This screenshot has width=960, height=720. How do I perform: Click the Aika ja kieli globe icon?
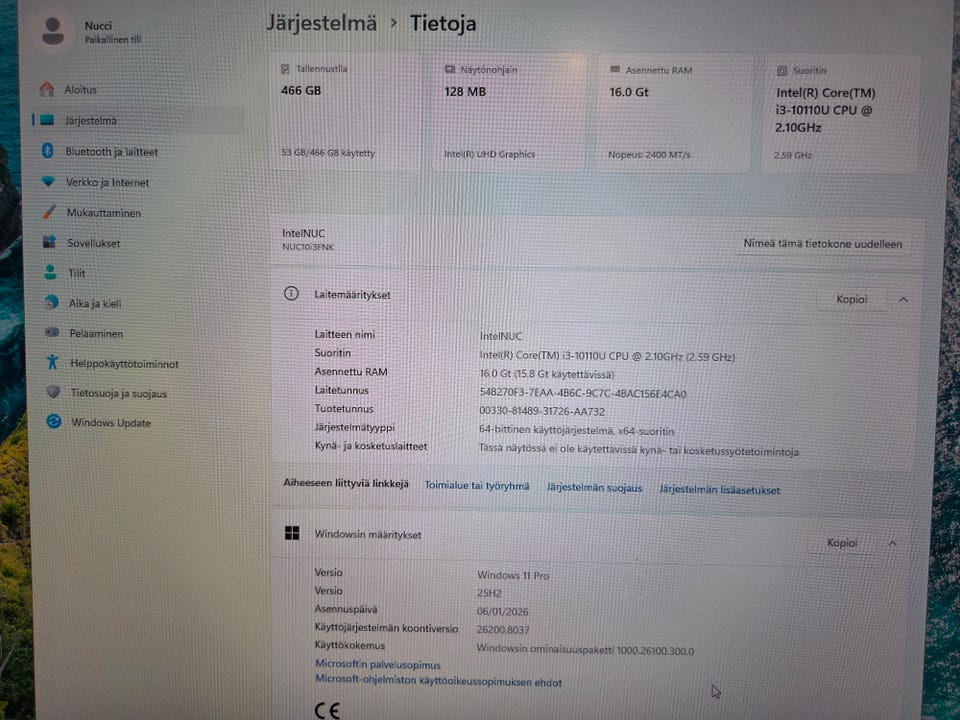click(51, 302)
